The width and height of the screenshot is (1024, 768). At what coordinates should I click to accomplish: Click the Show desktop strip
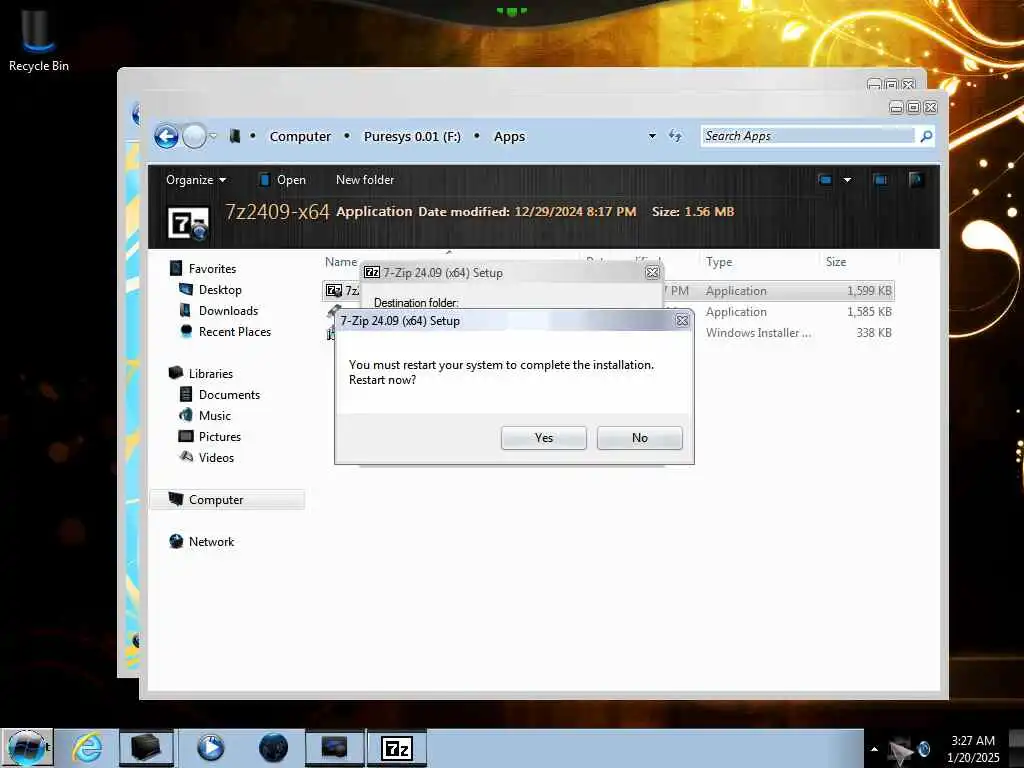click(1016, 748)
